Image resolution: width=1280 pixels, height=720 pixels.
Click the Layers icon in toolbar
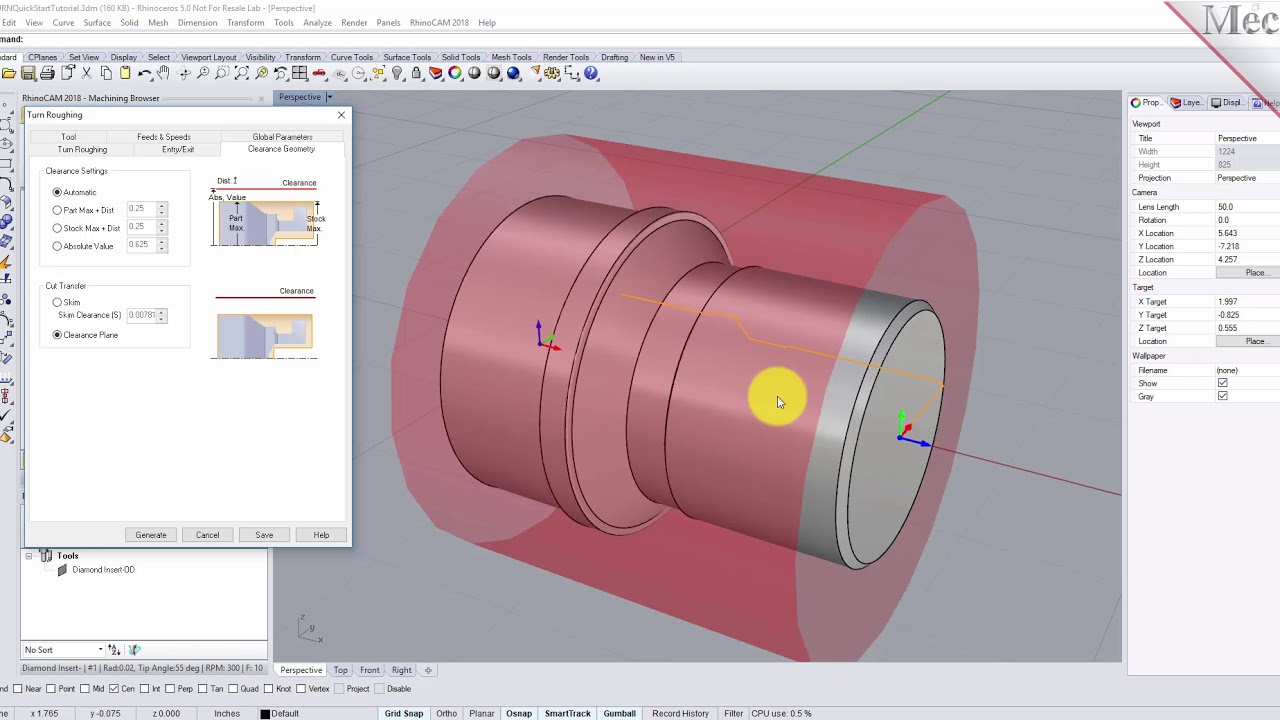tap(436, 73)
